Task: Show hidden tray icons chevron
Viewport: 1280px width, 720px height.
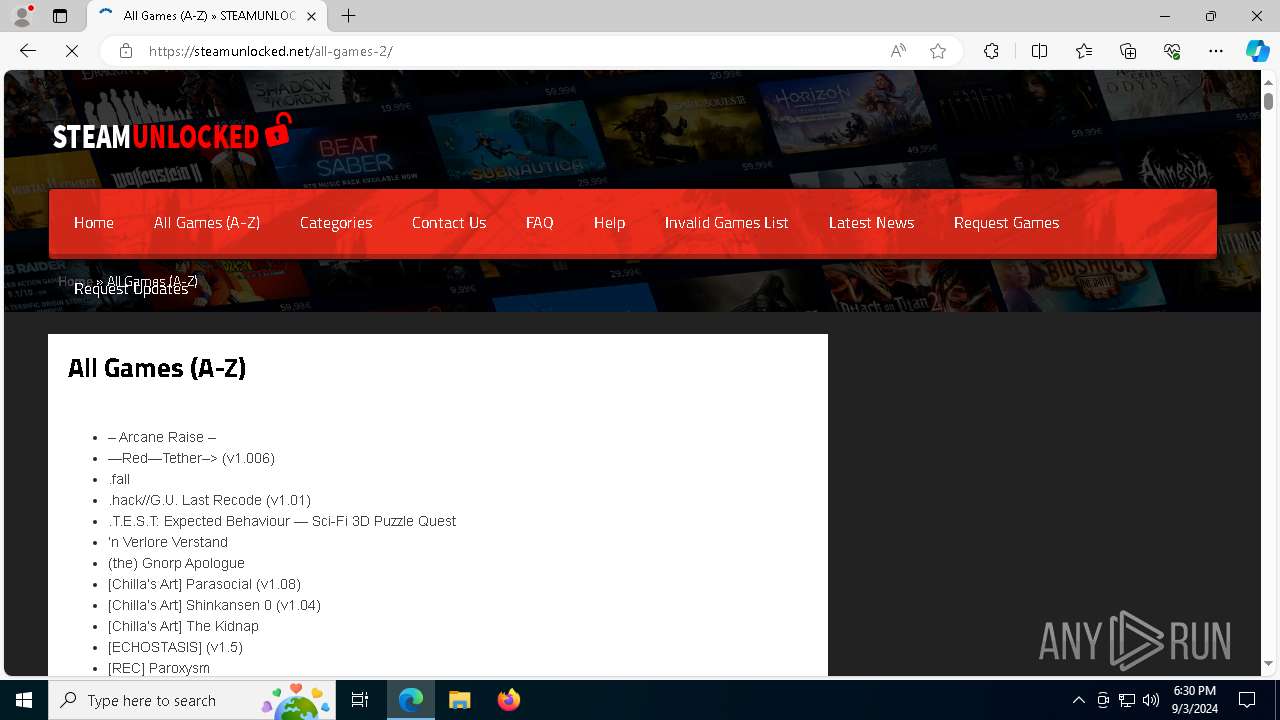Action: pos(1078,700)
